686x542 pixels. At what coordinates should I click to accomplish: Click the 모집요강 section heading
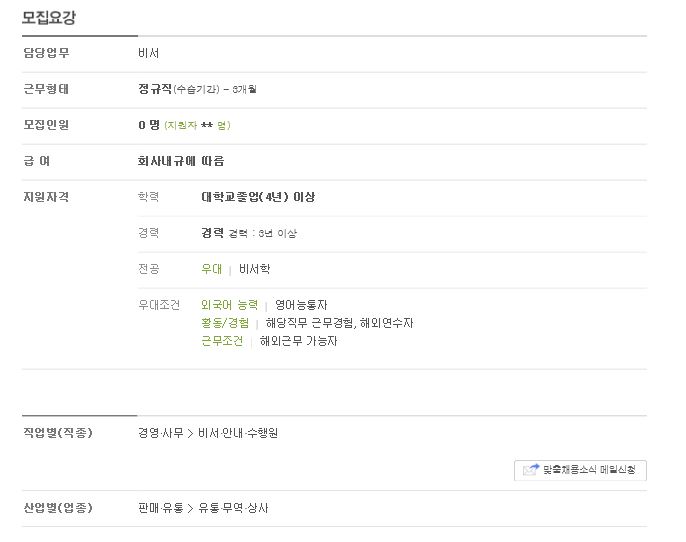(49, 17)
